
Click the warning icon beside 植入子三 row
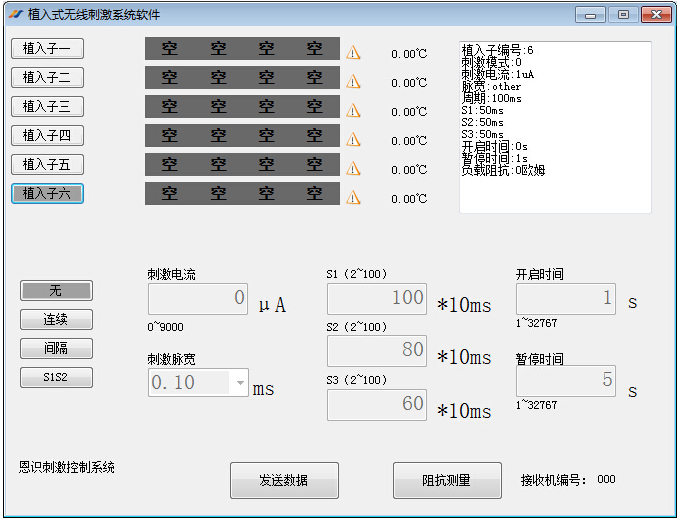click(353, 111)
